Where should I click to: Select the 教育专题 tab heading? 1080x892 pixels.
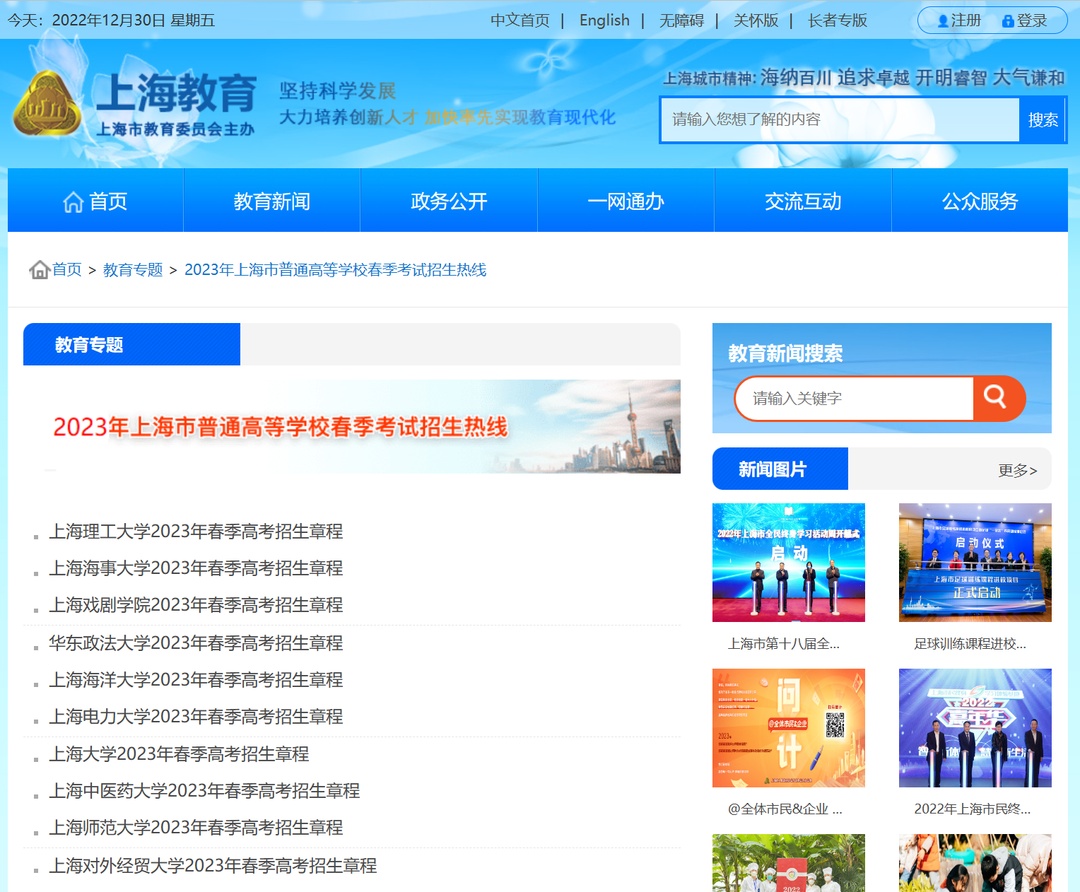[132, 344]
